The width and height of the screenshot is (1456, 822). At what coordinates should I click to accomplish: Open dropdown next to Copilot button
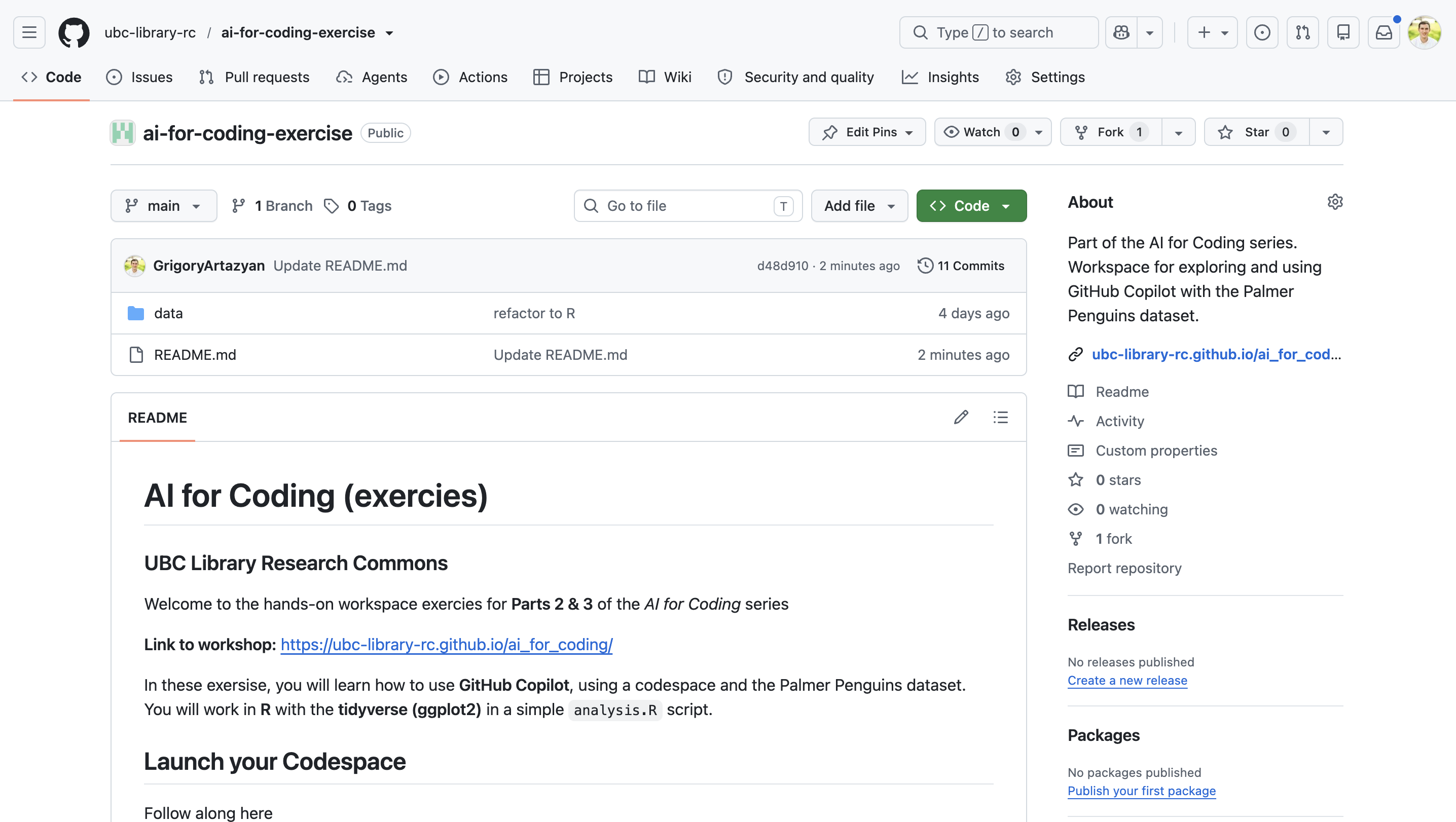tap(1150, 32)
